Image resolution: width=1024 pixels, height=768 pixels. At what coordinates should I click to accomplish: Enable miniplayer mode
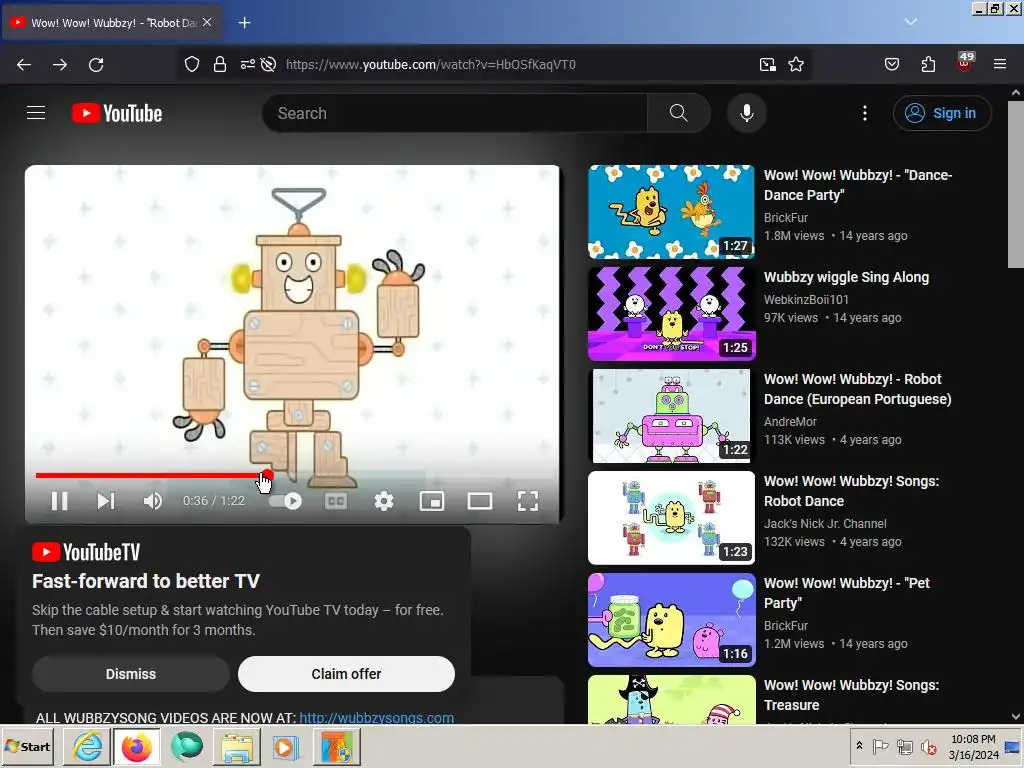(432, 501)
